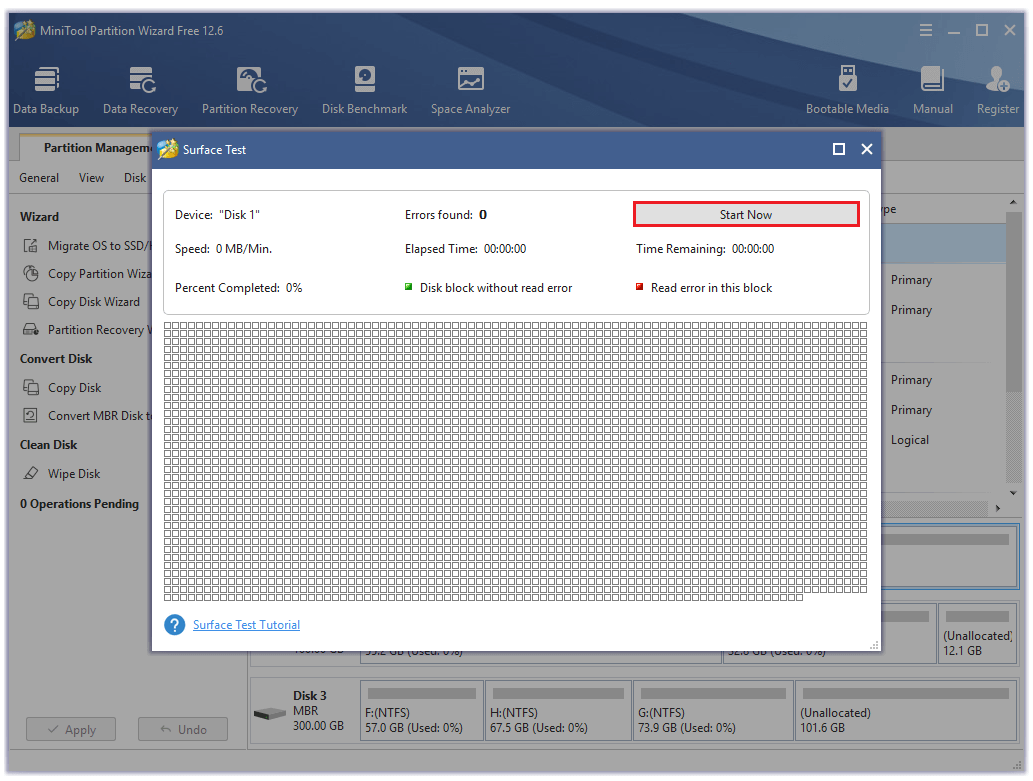Click the Clean Disk section heading

coord(49,445)
